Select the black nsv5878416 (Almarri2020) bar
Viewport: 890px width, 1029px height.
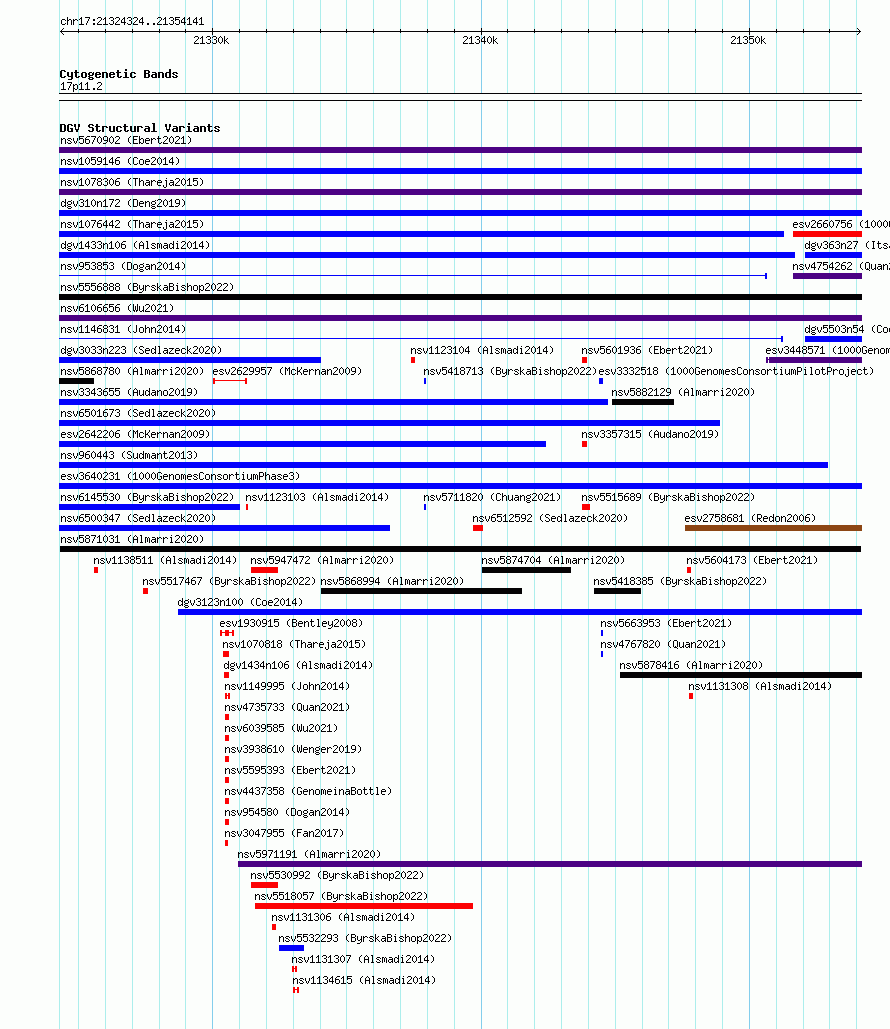(741, 675)
